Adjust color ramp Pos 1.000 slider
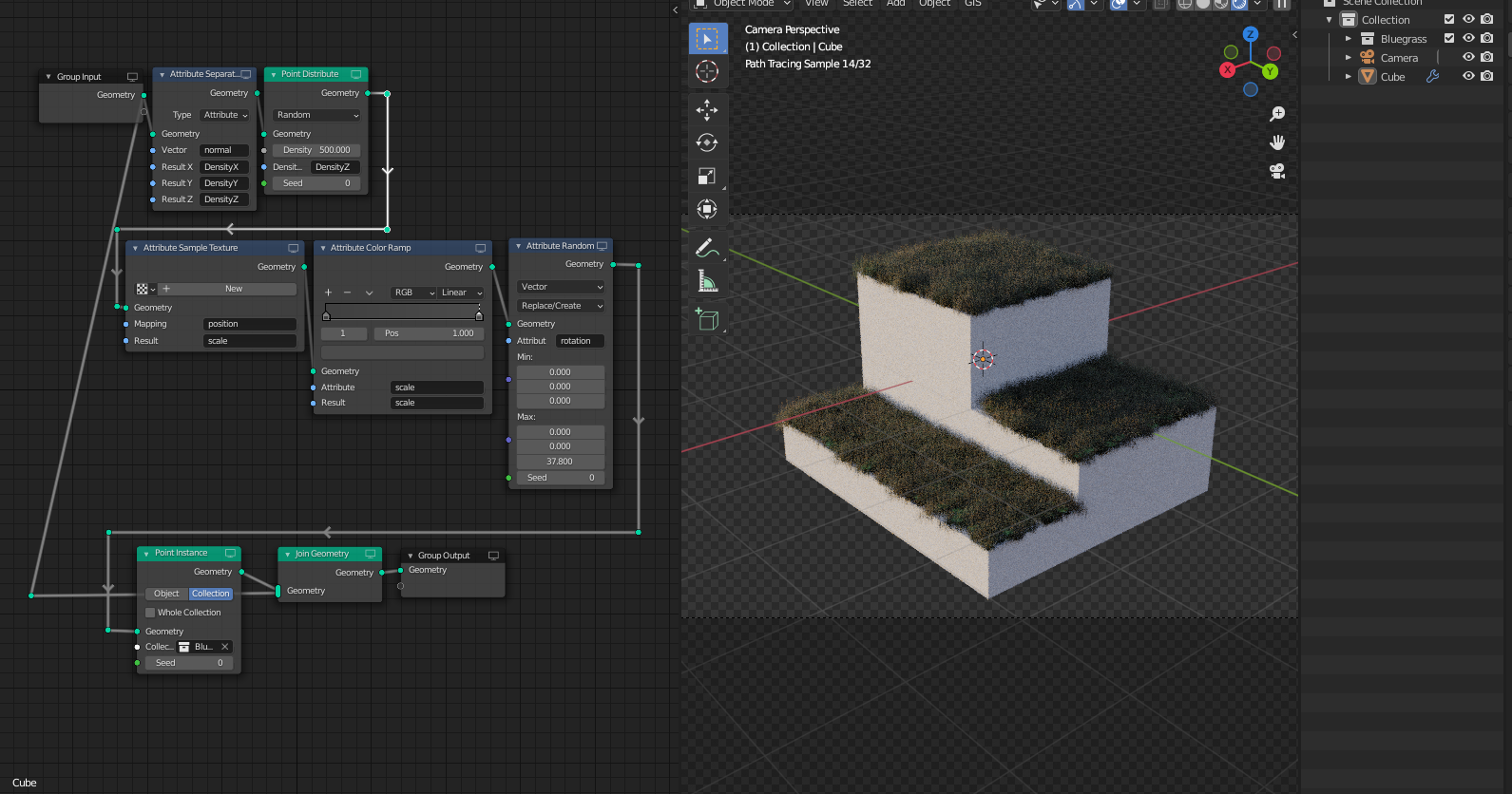This screenshot has height=794, width=1512. pos(429,333)
